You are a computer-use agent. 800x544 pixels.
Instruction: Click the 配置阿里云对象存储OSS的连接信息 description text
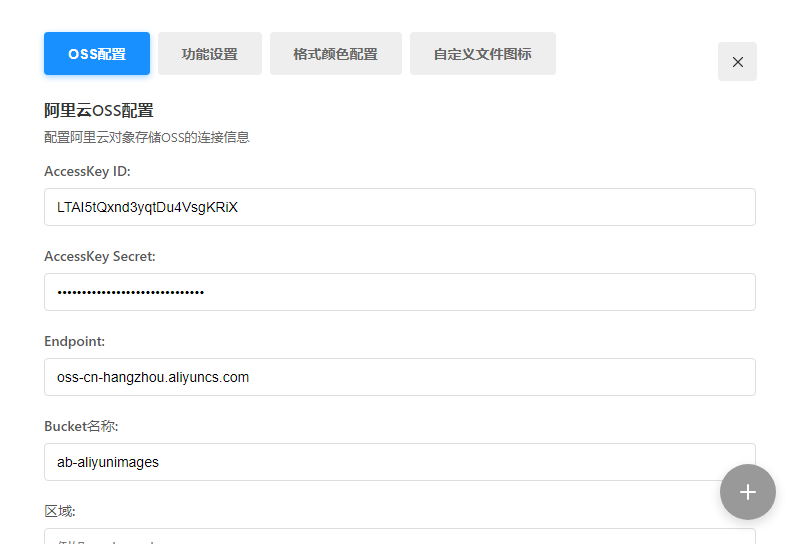pos(146,137)
